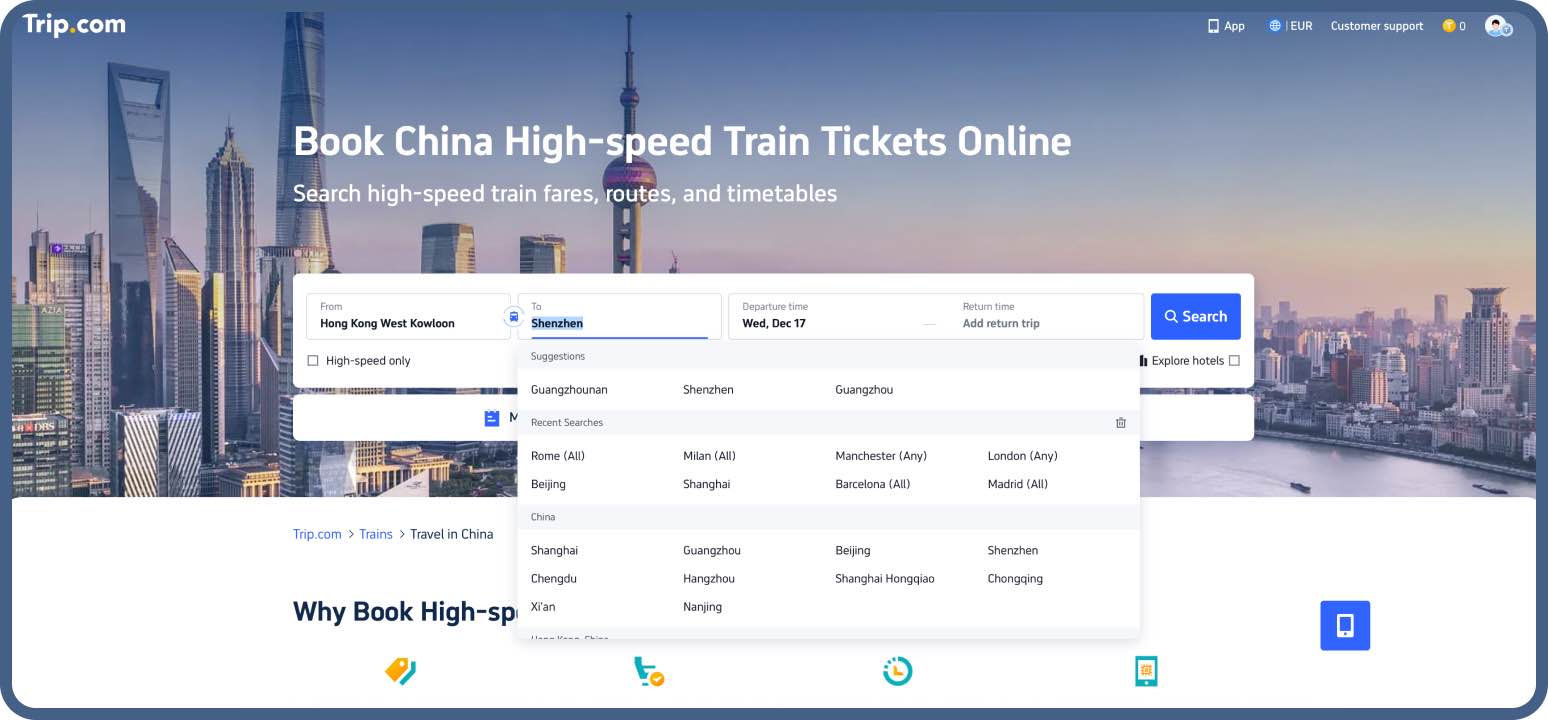Click the Trip Coins icon

click(1448, 26)
